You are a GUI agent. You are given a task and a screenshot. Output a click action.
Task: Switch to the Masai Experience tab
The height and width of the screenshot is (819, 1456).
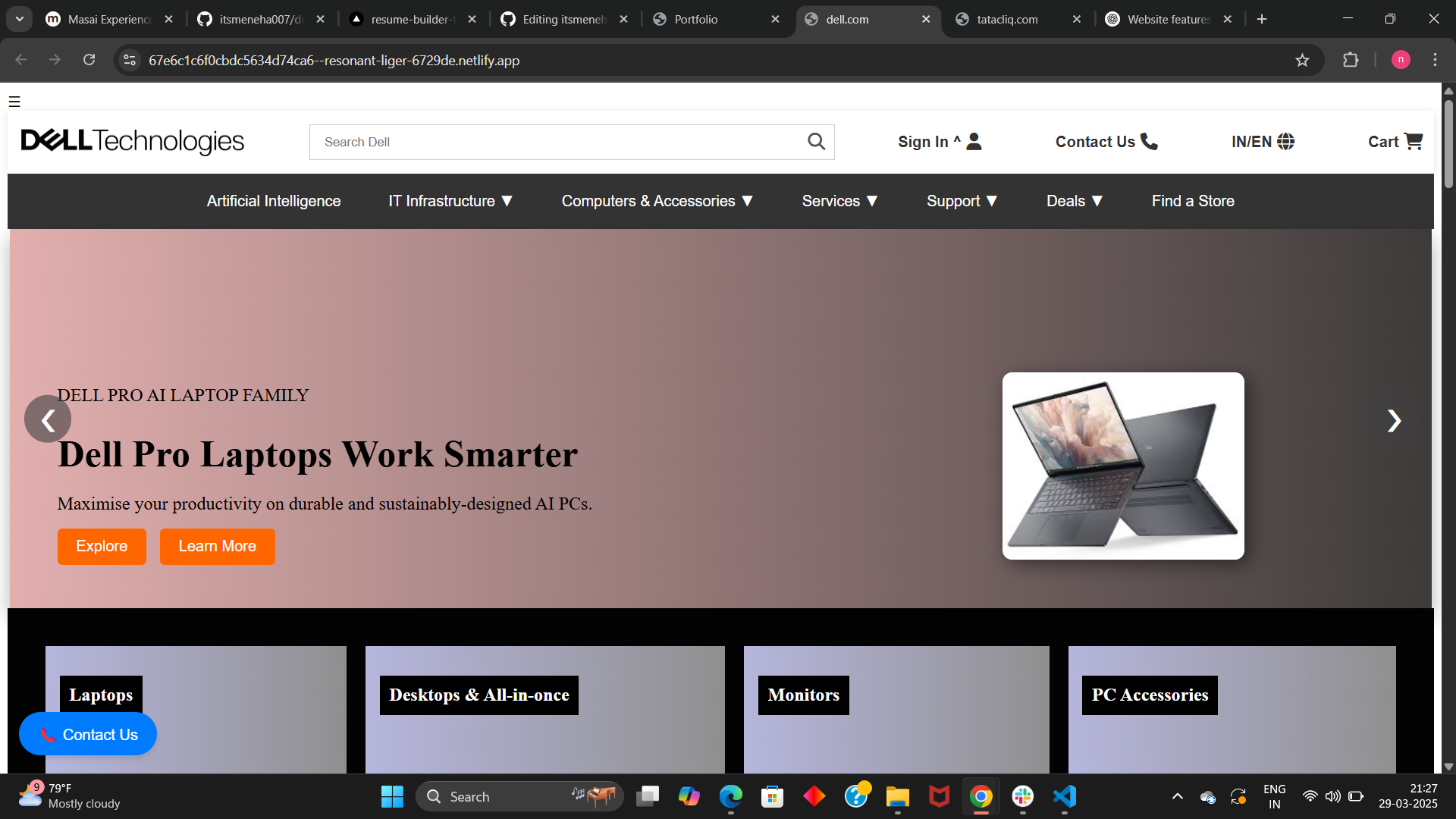click(110, 19)
